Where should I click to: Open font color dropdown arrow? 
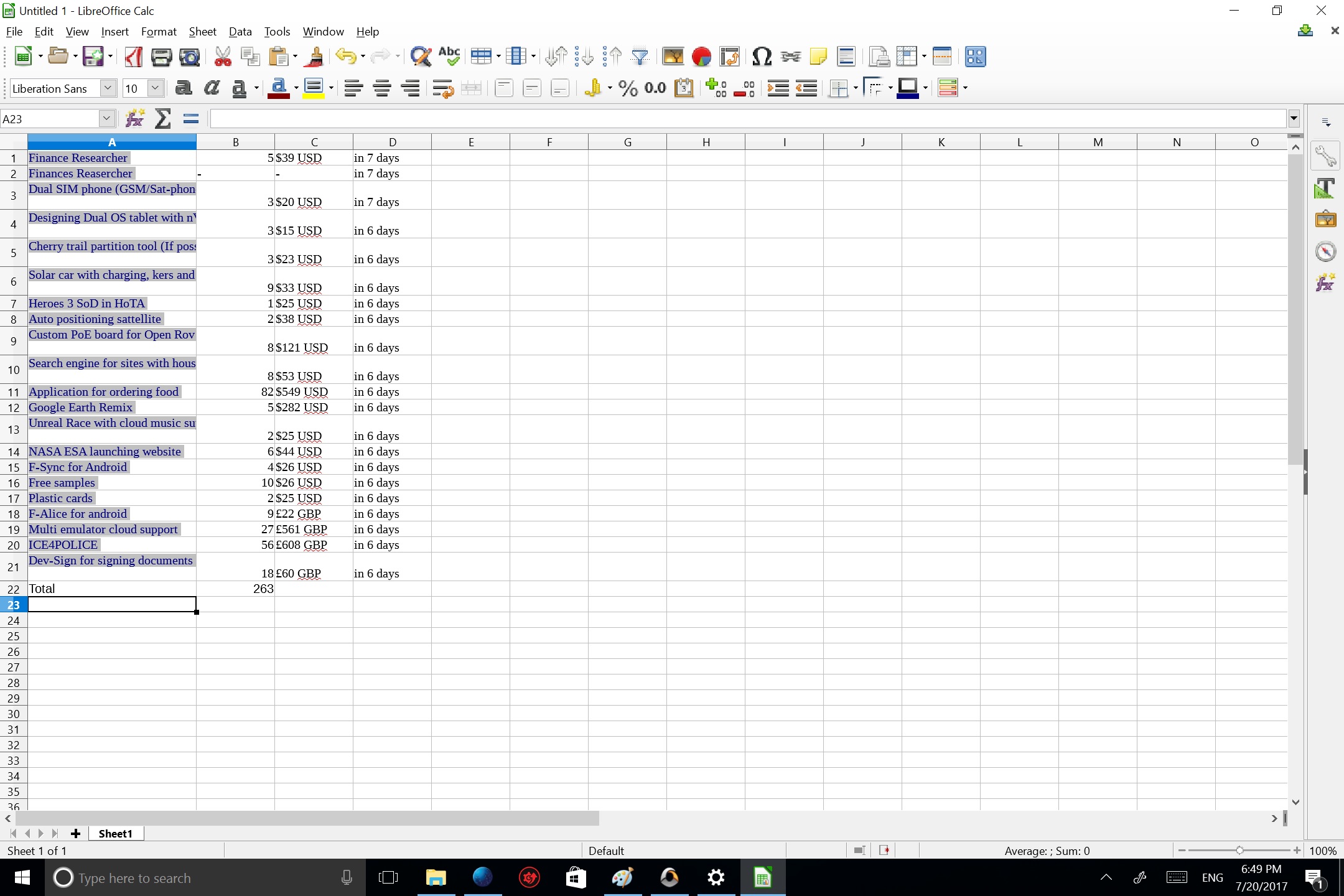pos(296,88)
